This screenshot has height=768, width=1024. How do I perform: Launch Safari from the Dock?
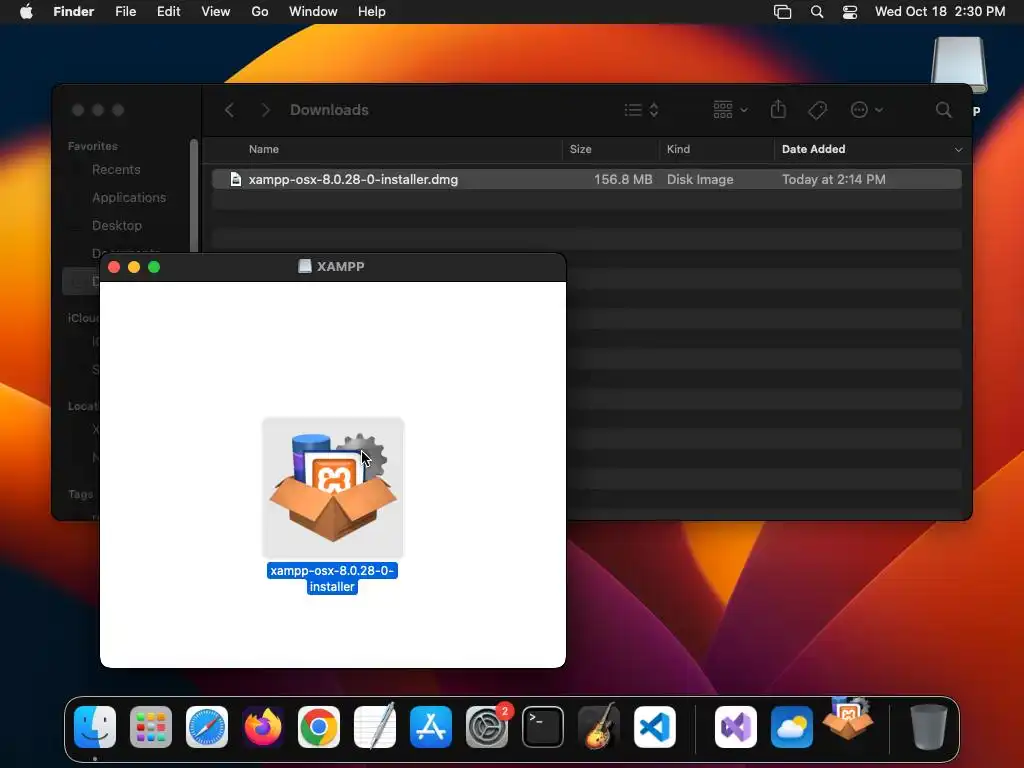[x=207, y=727]
